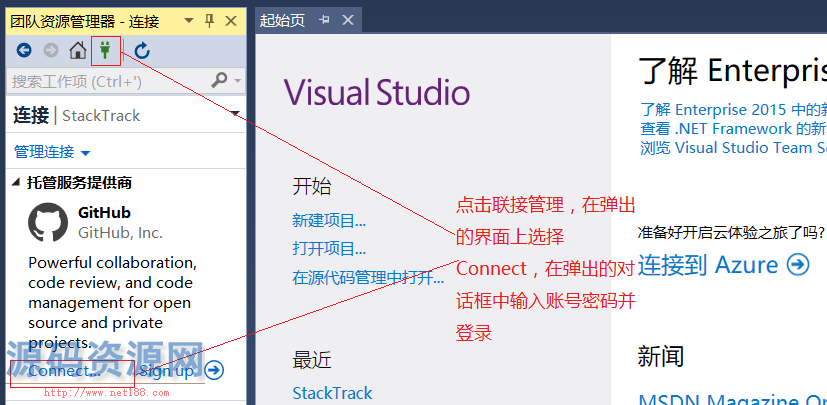Click the Visual Studio logo text
The height and width of the screenshot is (405, 827).
377,93
